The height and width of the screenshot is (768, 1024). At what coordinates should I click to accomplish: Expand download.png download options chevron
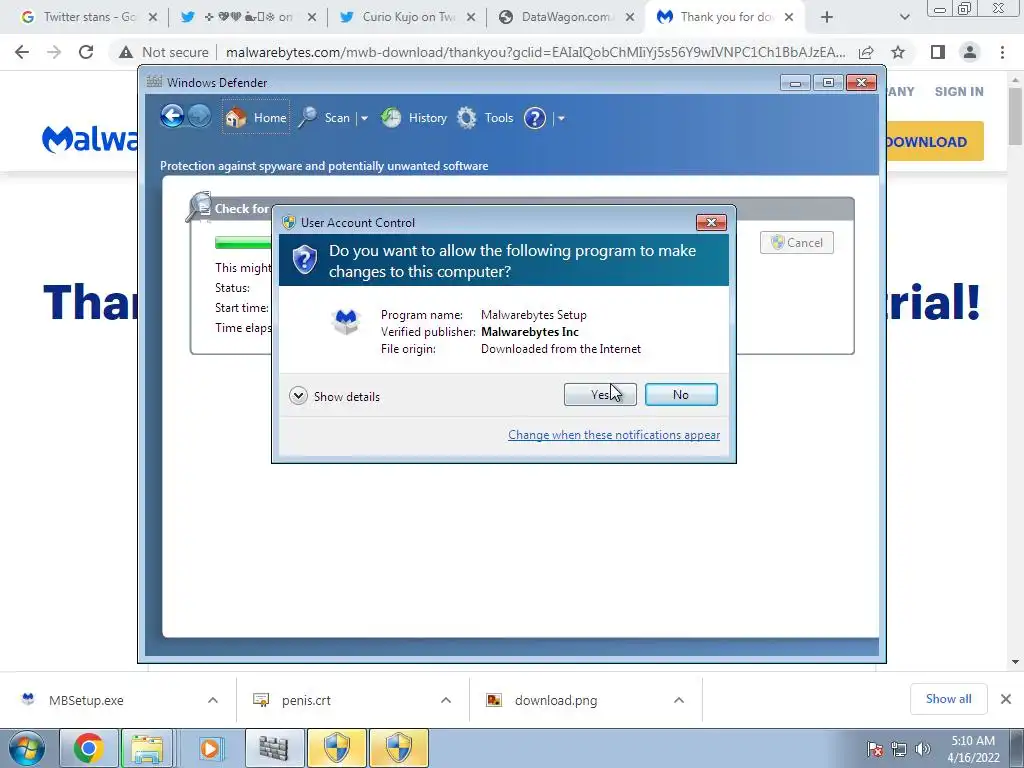[679, 700]
